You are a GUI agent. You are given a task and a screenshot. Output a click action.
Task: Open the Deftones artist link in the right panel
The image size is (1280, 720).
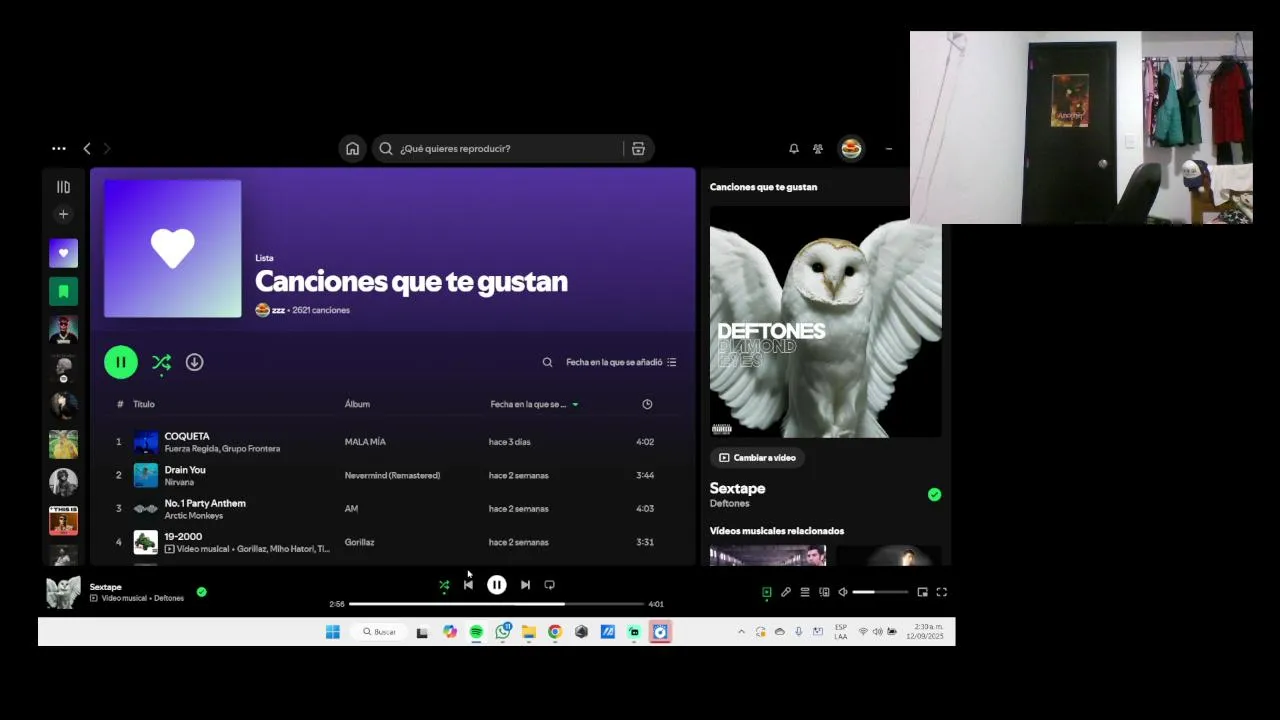[729, 504]
